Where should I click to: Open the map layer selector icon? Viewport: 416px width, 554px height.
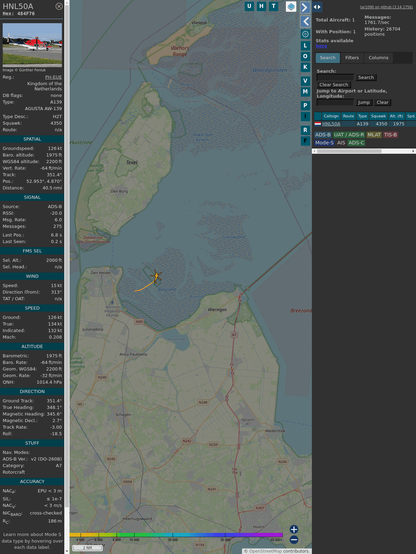coord(291,6)
